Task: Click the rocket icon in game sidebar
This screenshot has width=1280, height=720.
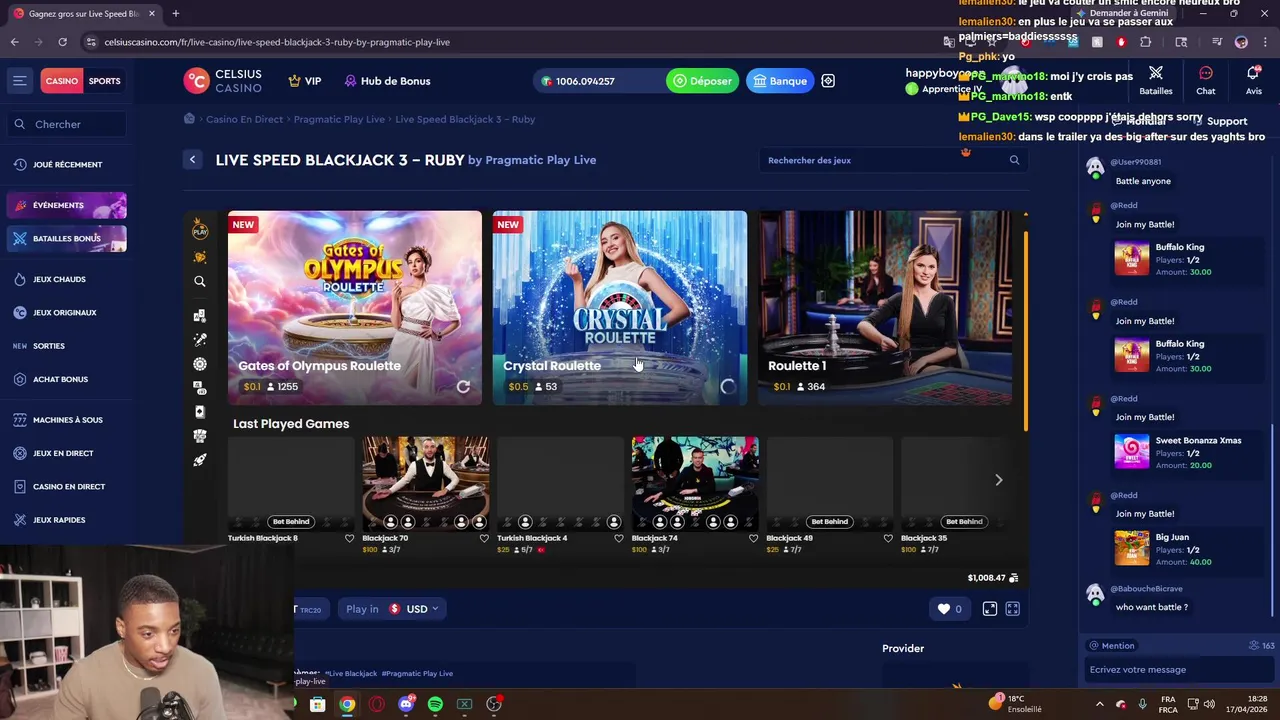Action: tap(200, 460)
